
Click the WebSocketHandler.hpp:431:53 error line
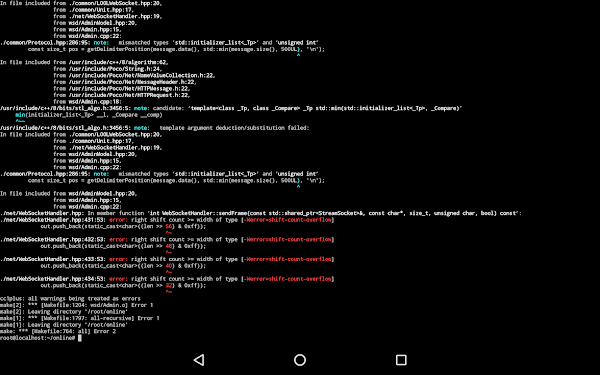(x=167, y=220)
